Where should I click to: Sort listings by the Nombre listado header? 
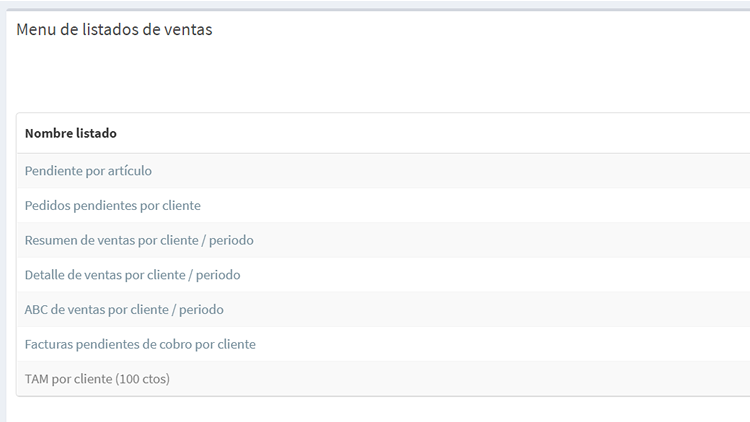[x=70, y=133]
